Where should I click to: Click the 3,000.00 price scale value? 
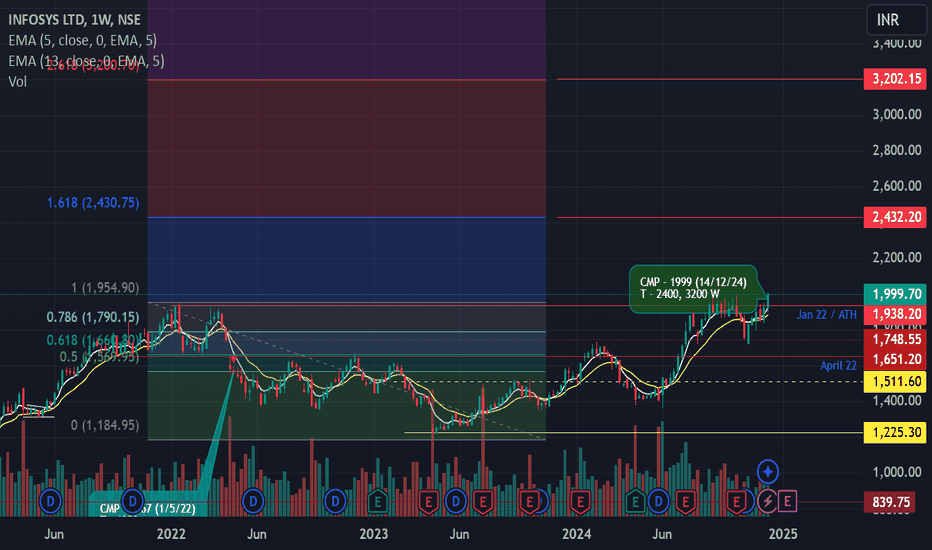[x=897, y=115]
